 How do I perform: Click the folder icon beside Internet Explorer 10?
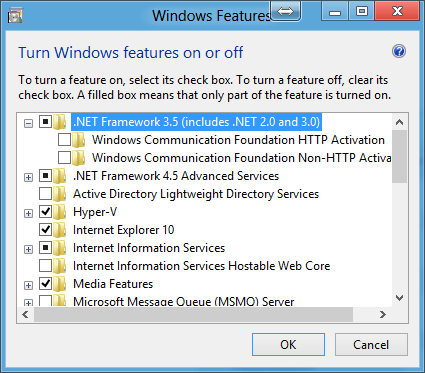click(60, 230)
